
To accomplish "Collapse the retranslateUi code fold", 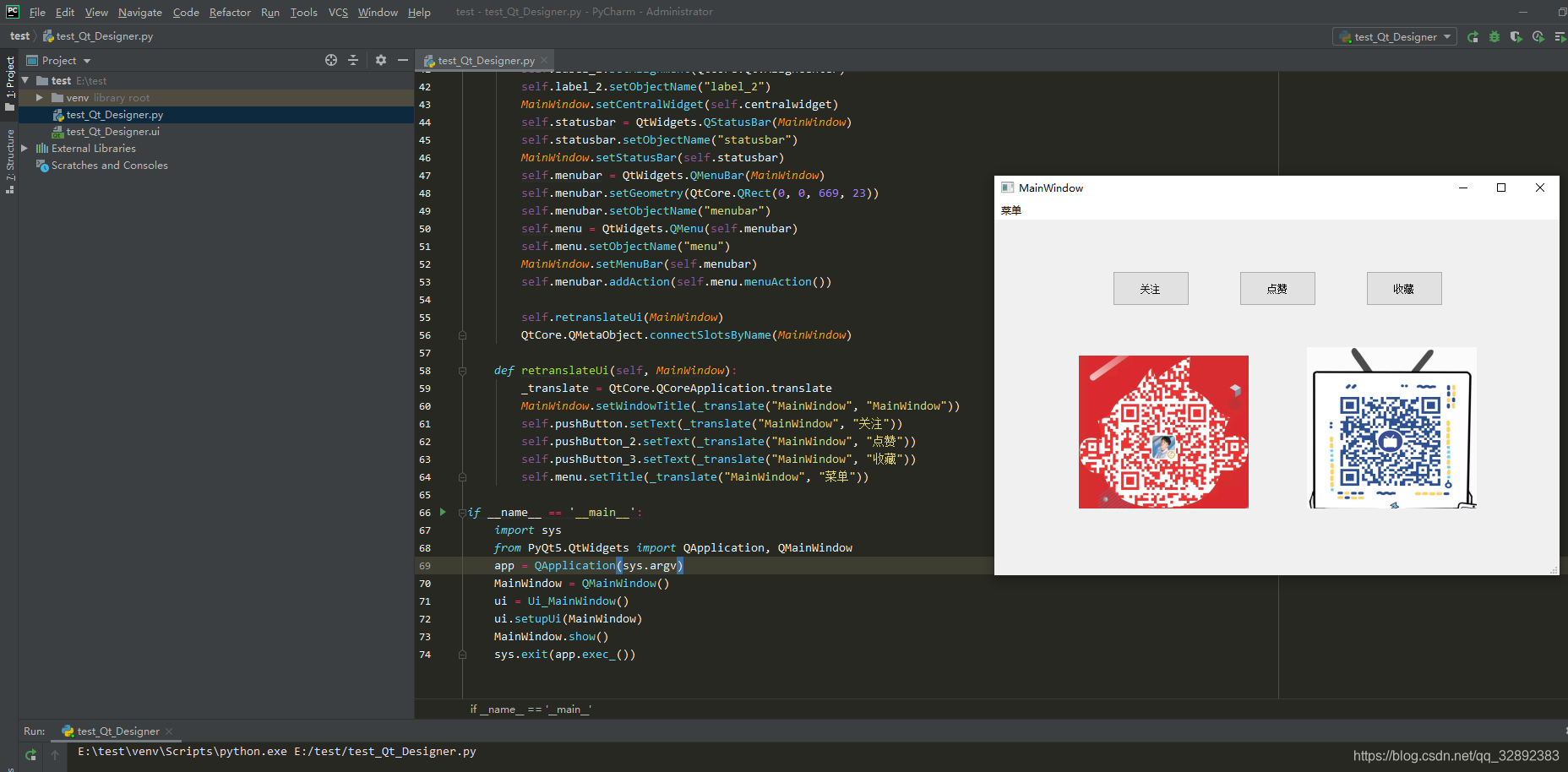I will [462, 371].
